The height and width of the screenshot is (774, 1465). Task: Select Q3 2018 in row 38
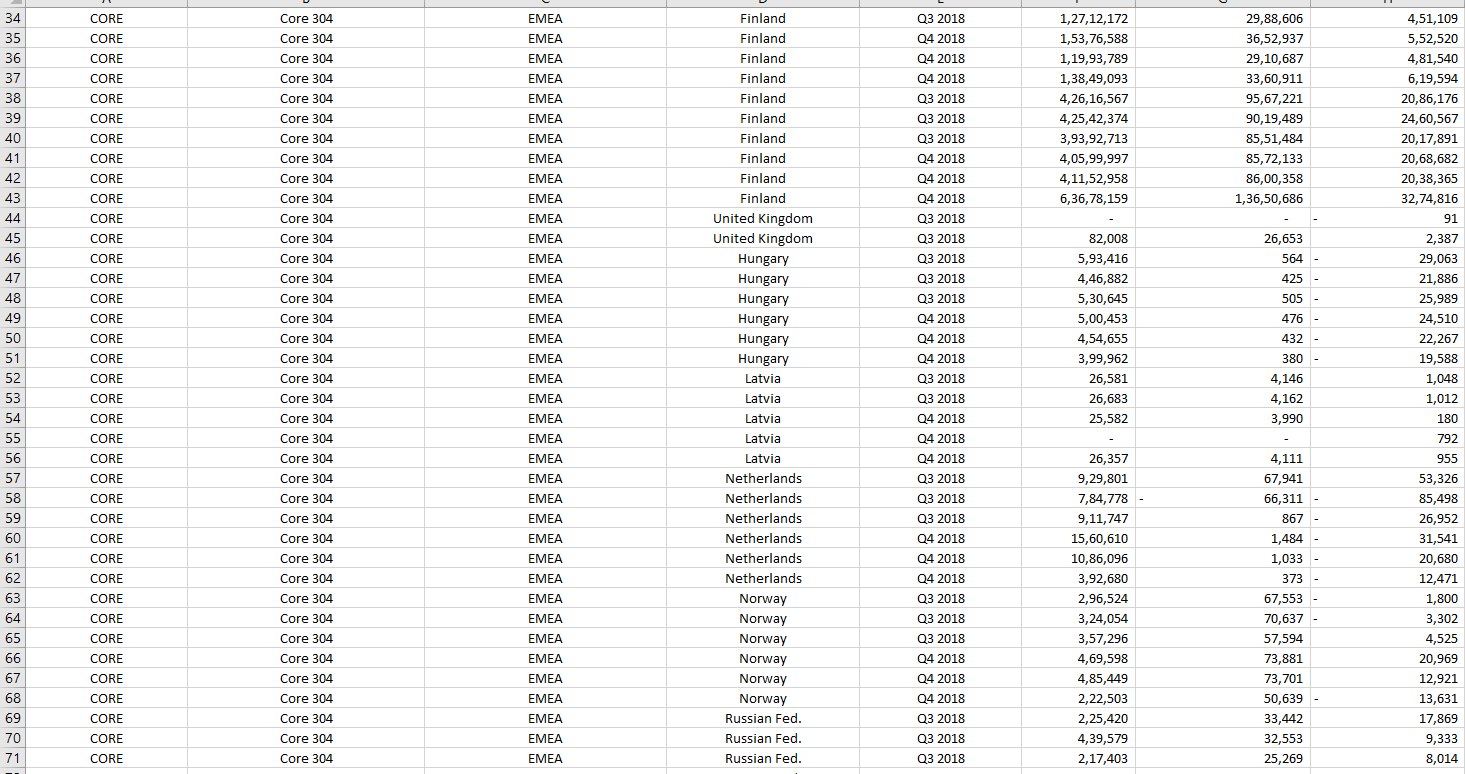(941, 98)
